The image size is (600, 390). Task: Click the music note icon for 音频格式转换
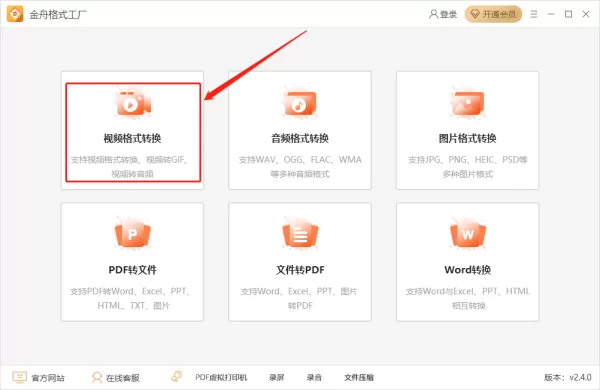pos(300,103)
